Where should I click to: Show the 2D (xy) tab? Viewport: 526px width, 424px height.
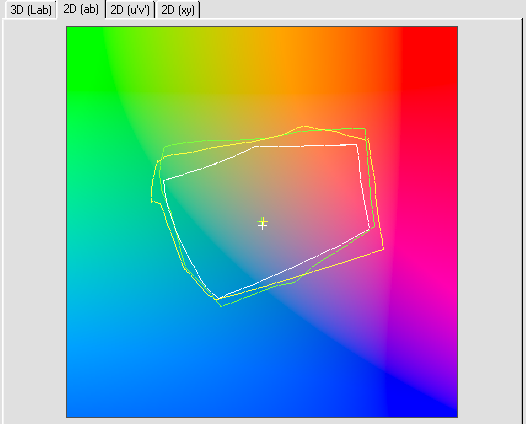pyautogui.click(x=178, y=10)
